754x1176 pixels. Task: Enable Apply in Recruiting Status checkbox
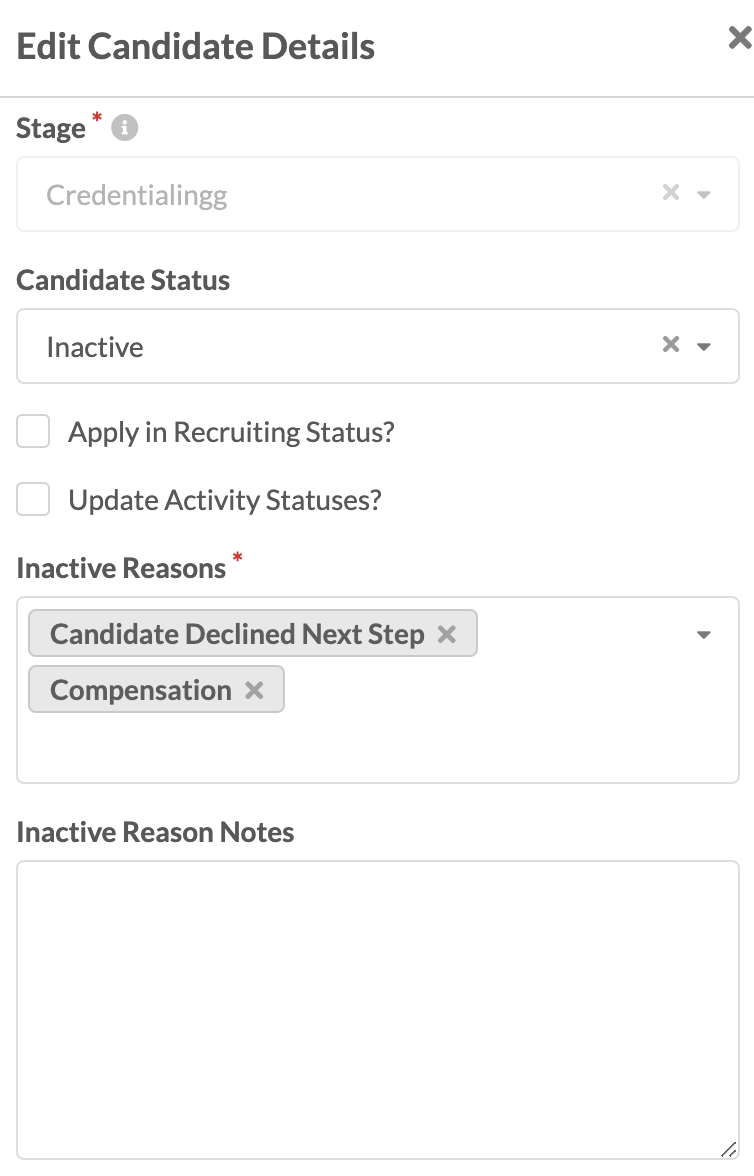pyautogui.click(x=33, y=431)
